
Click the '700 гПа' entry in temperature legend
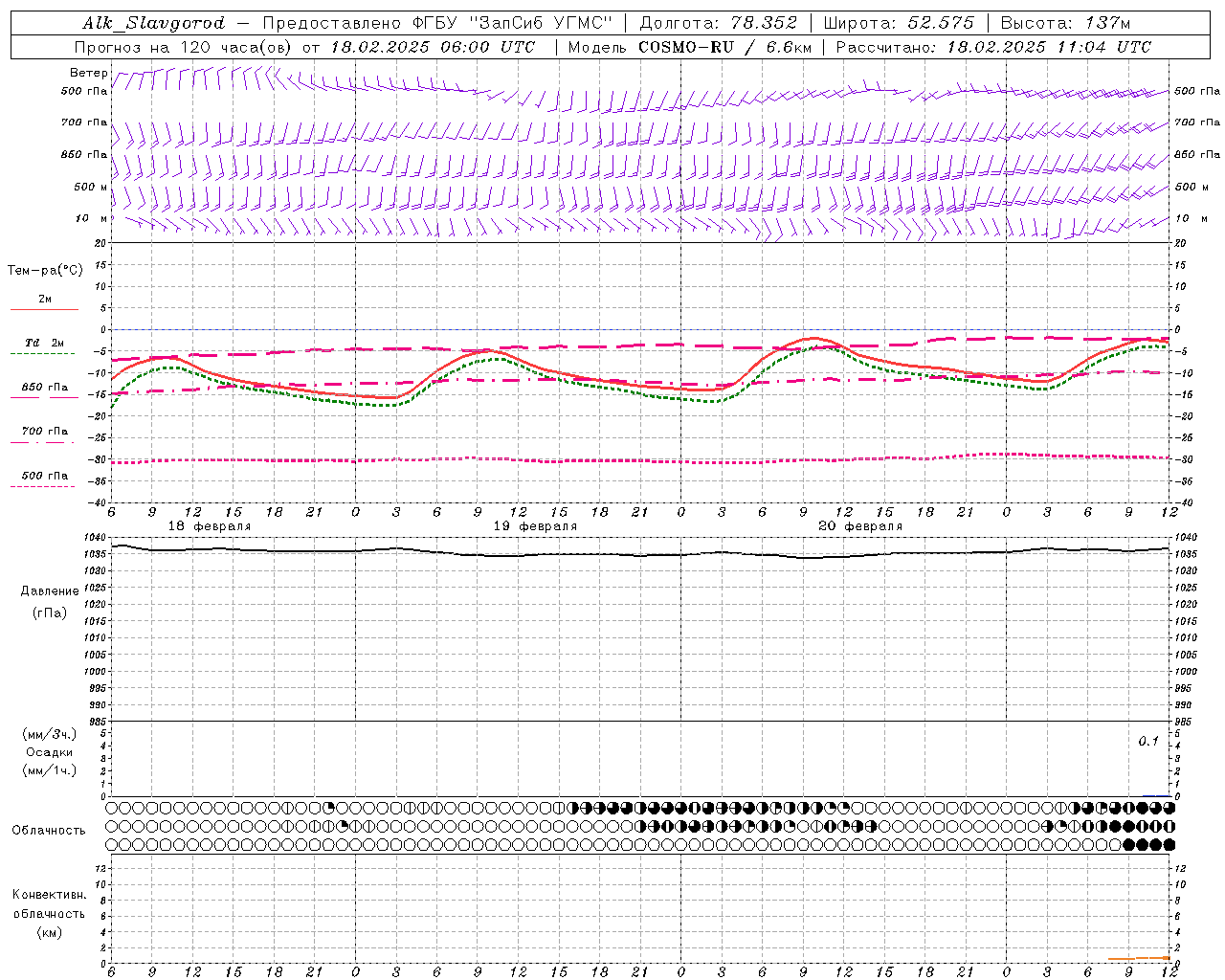45,432
